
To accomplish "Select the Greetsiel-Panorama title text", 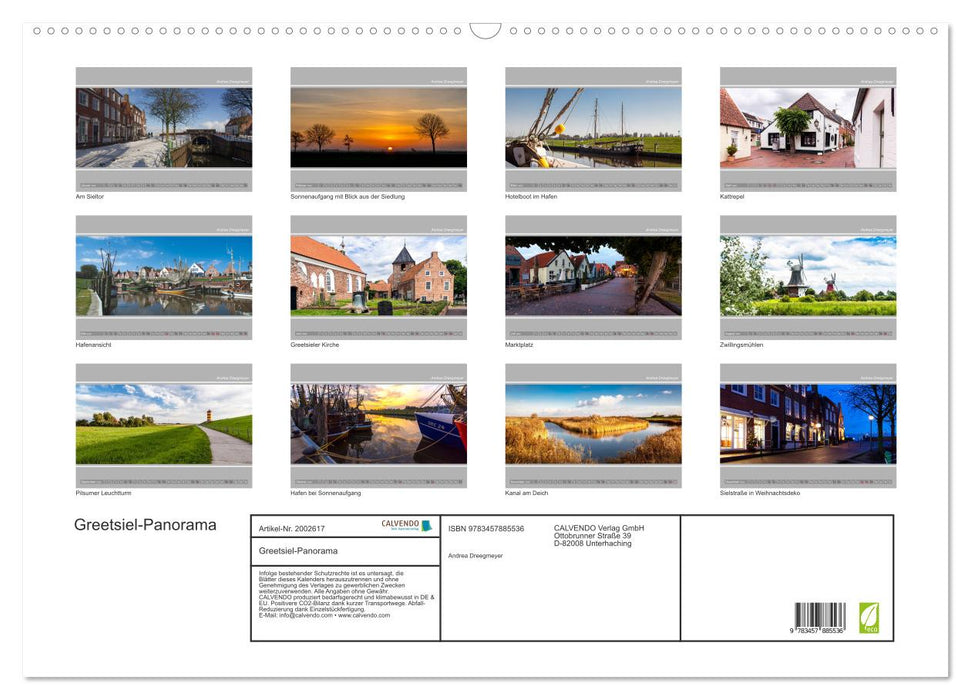I will (x=145, y=524).
